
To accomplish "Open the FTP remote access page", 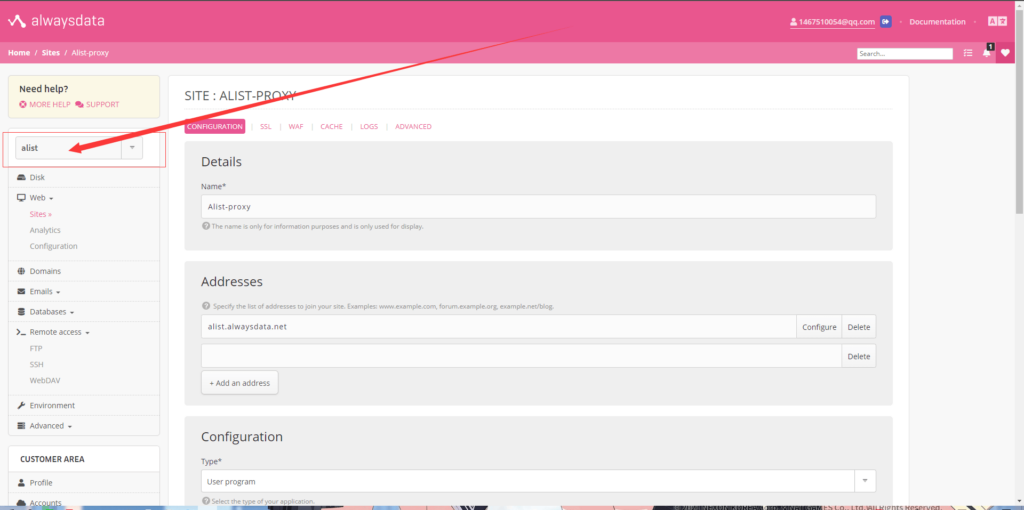I will click(x=36, y=349).
